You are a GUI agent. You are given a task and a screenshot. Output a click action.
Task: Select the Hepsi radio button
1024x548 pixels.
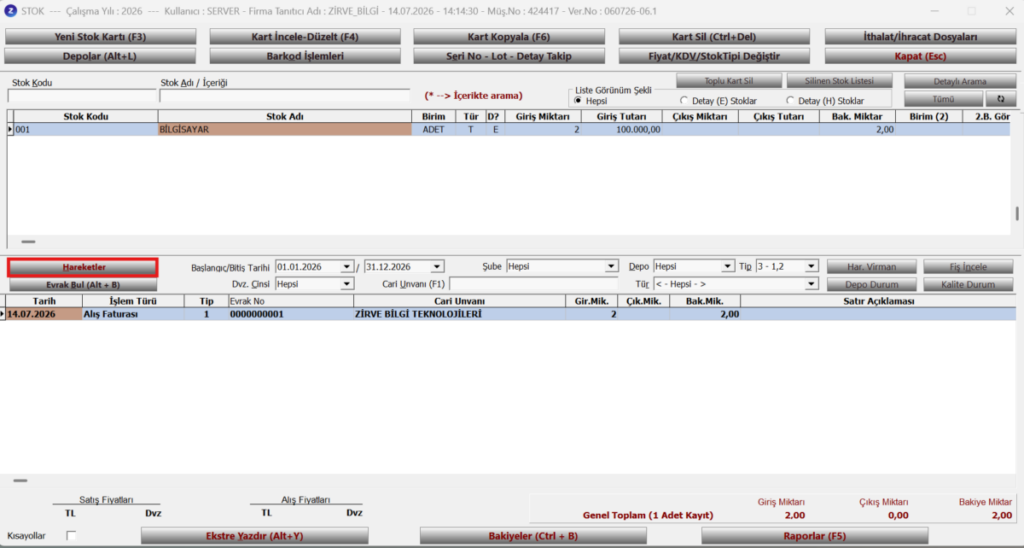click(x=578, y=101)
